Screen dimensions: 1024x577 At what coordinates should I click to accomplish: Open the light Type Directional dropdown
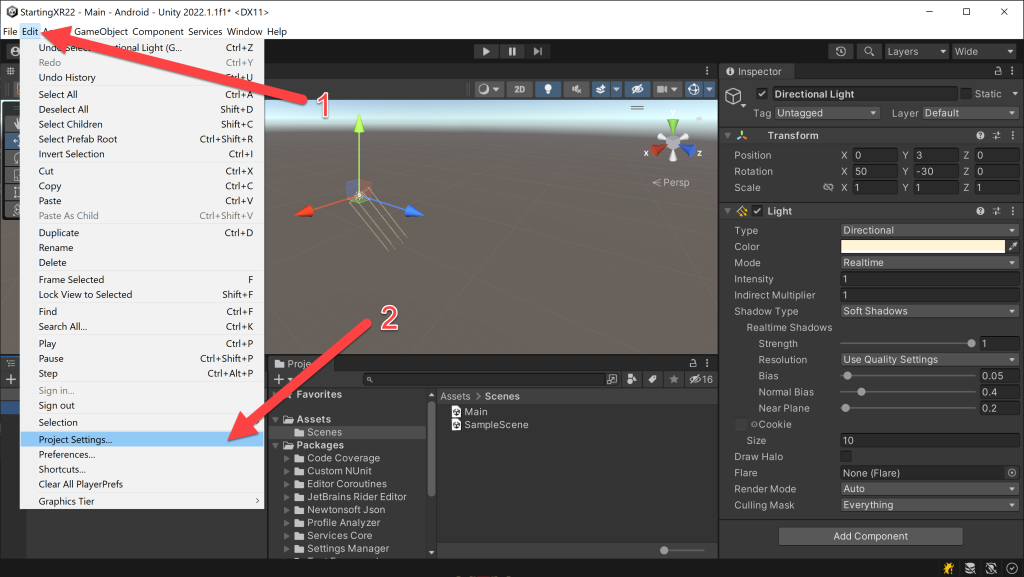coord(929,230)
